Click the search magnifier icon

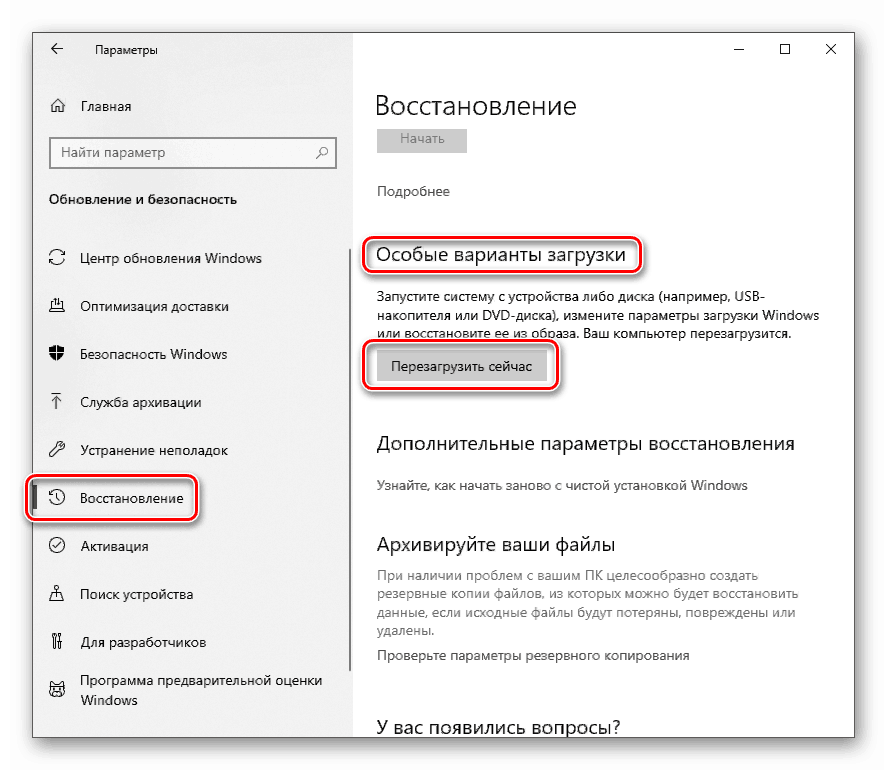click(322, 152)
